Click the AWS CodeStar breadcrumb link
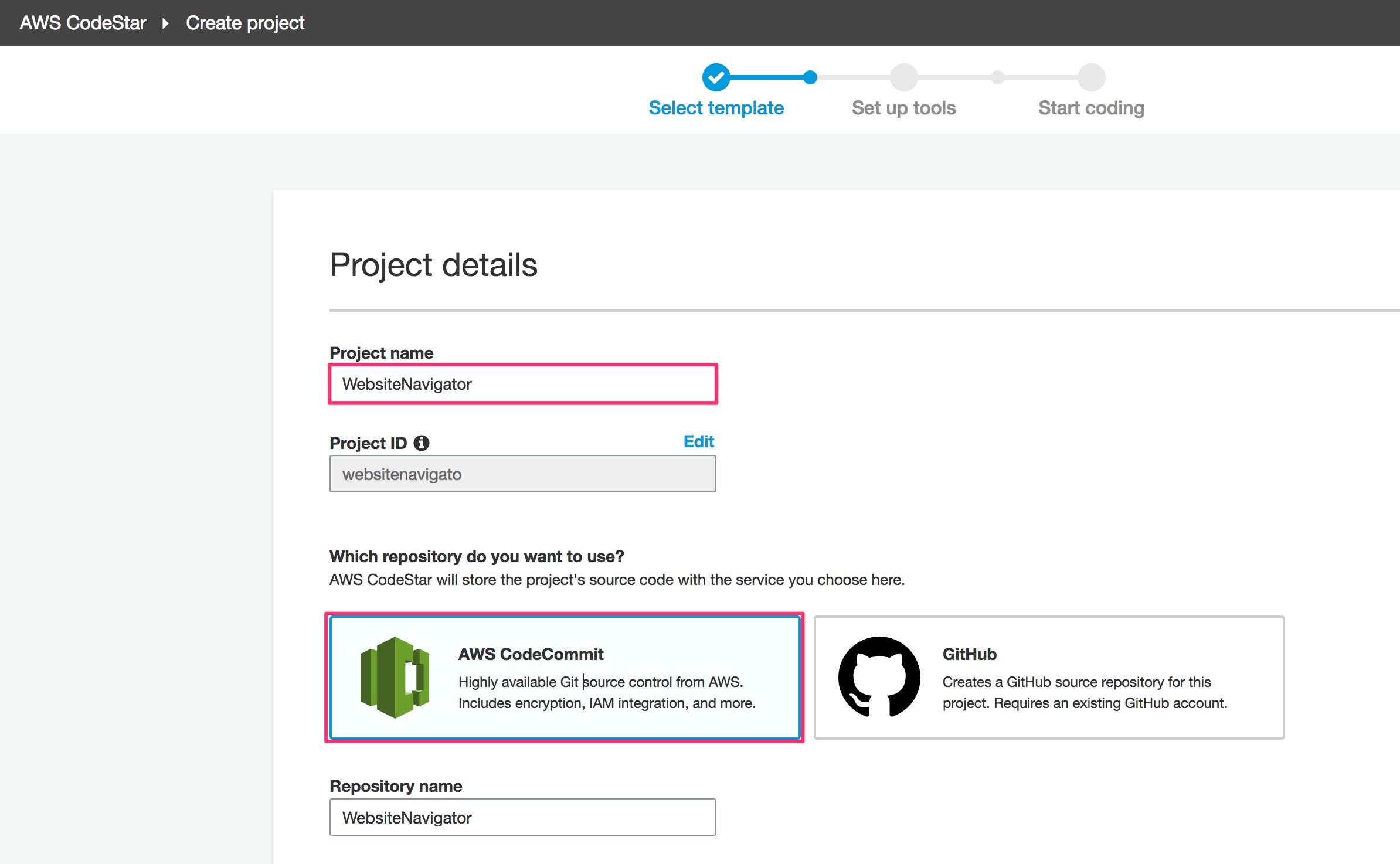This screenshot has width=1400, height=864. (x=83, y=23)
